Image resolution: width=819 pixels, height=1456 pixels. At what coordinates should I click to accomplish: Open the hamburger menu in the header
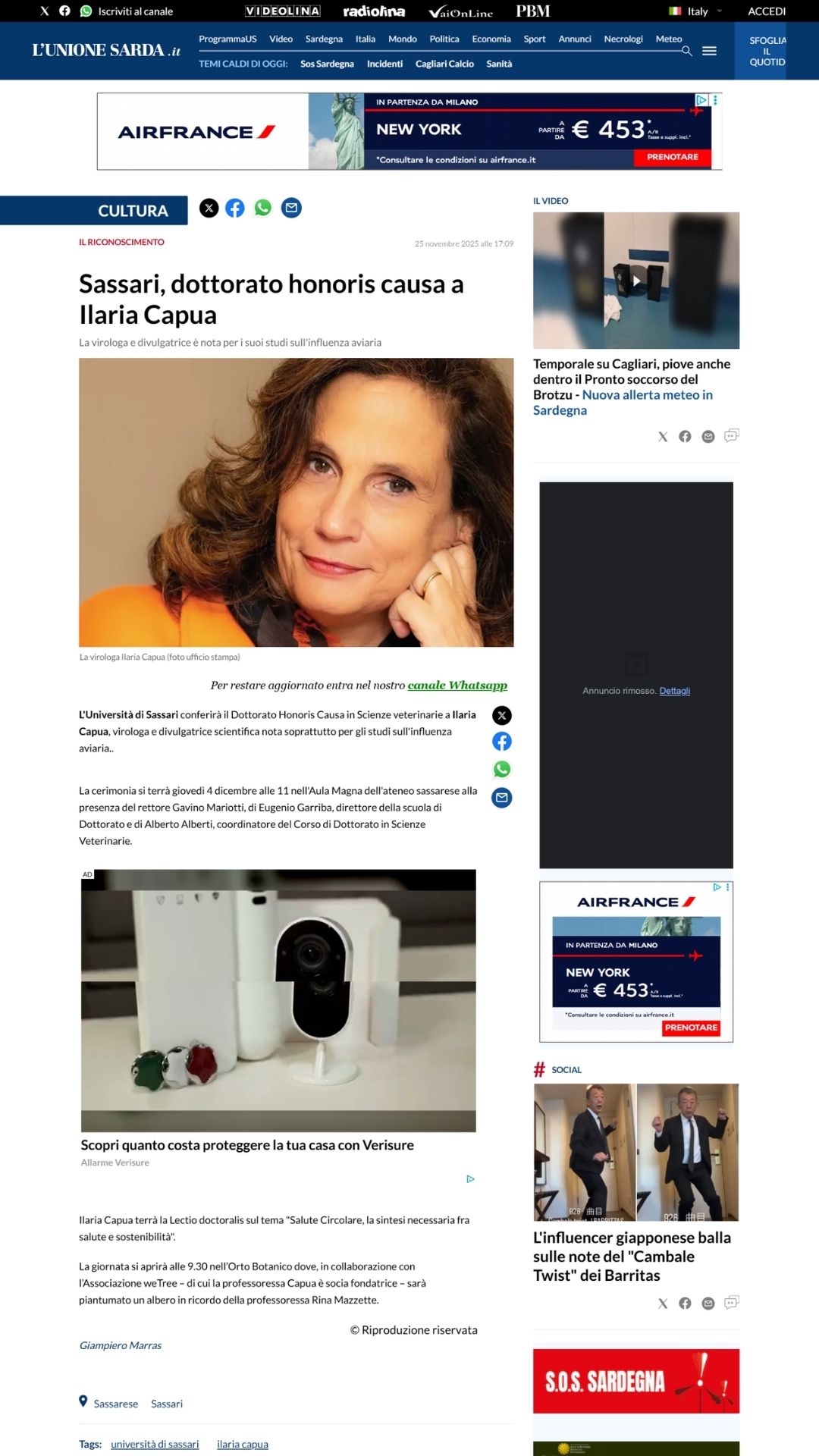[x=709, y=51]
